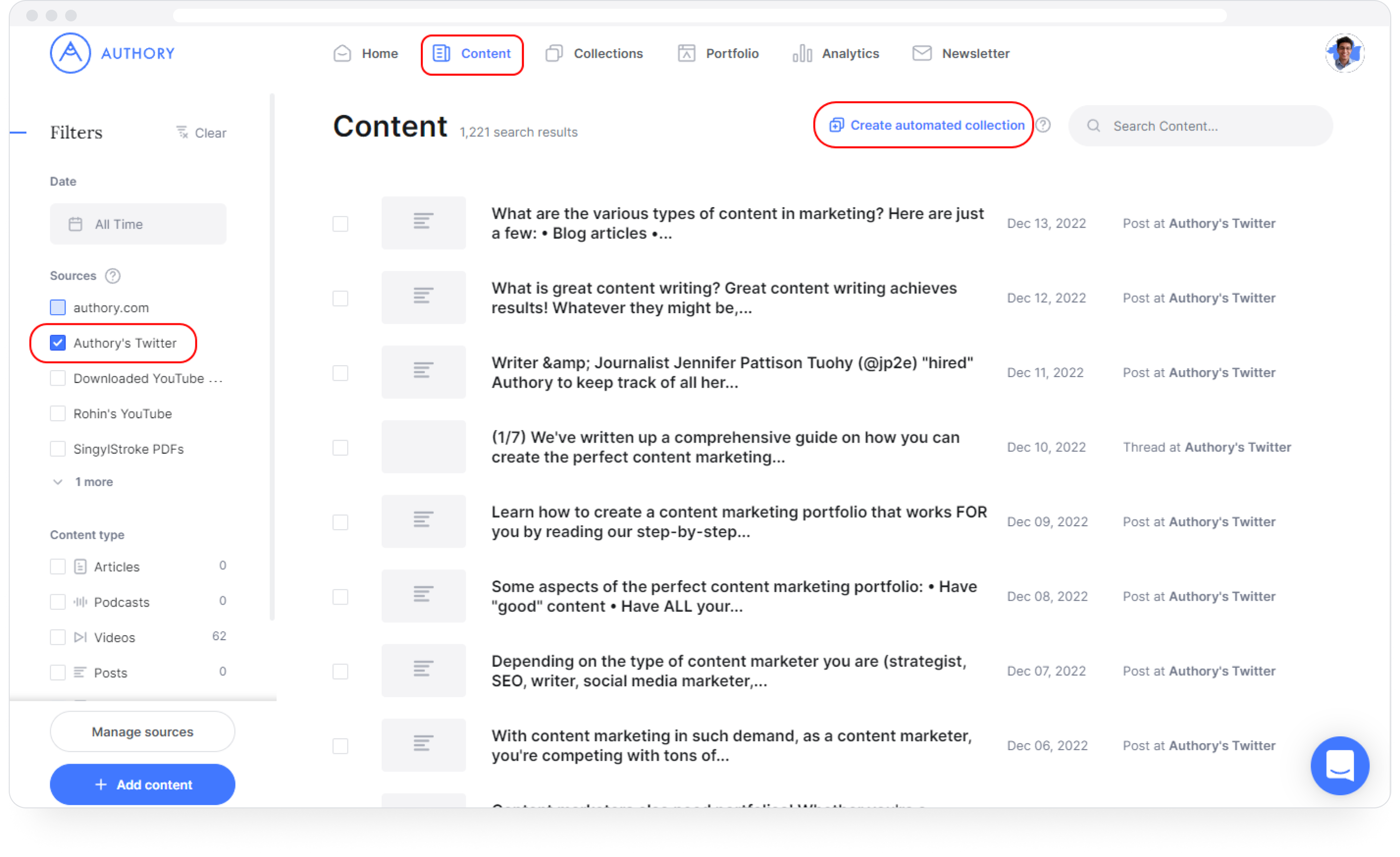1400x857 pixels.
Task: Toggle the Authory's Twitter source checkbox
Action: click(x=57, y=343)
